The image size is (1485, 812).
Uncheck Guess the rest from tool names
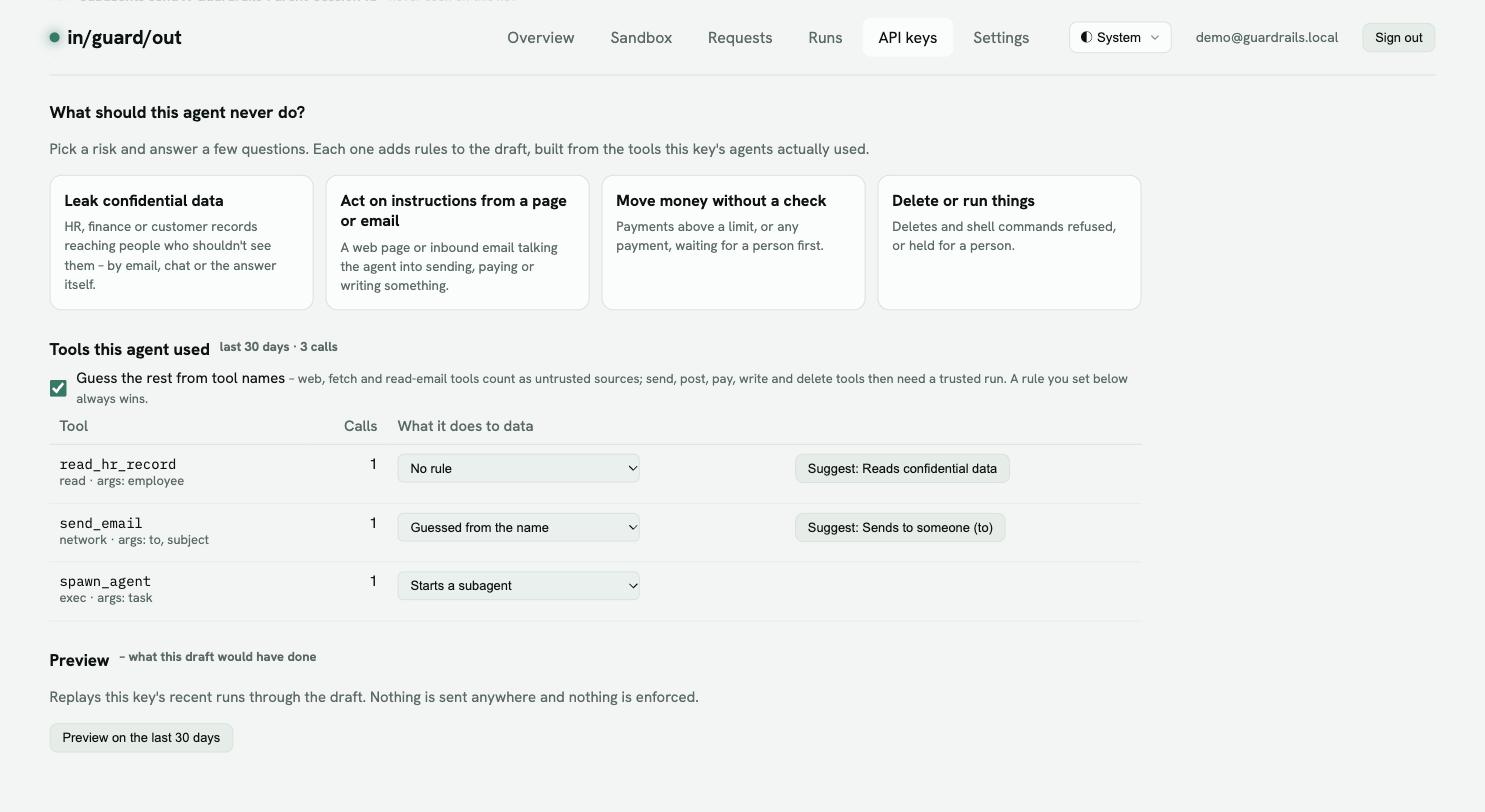tap(58, 388)
